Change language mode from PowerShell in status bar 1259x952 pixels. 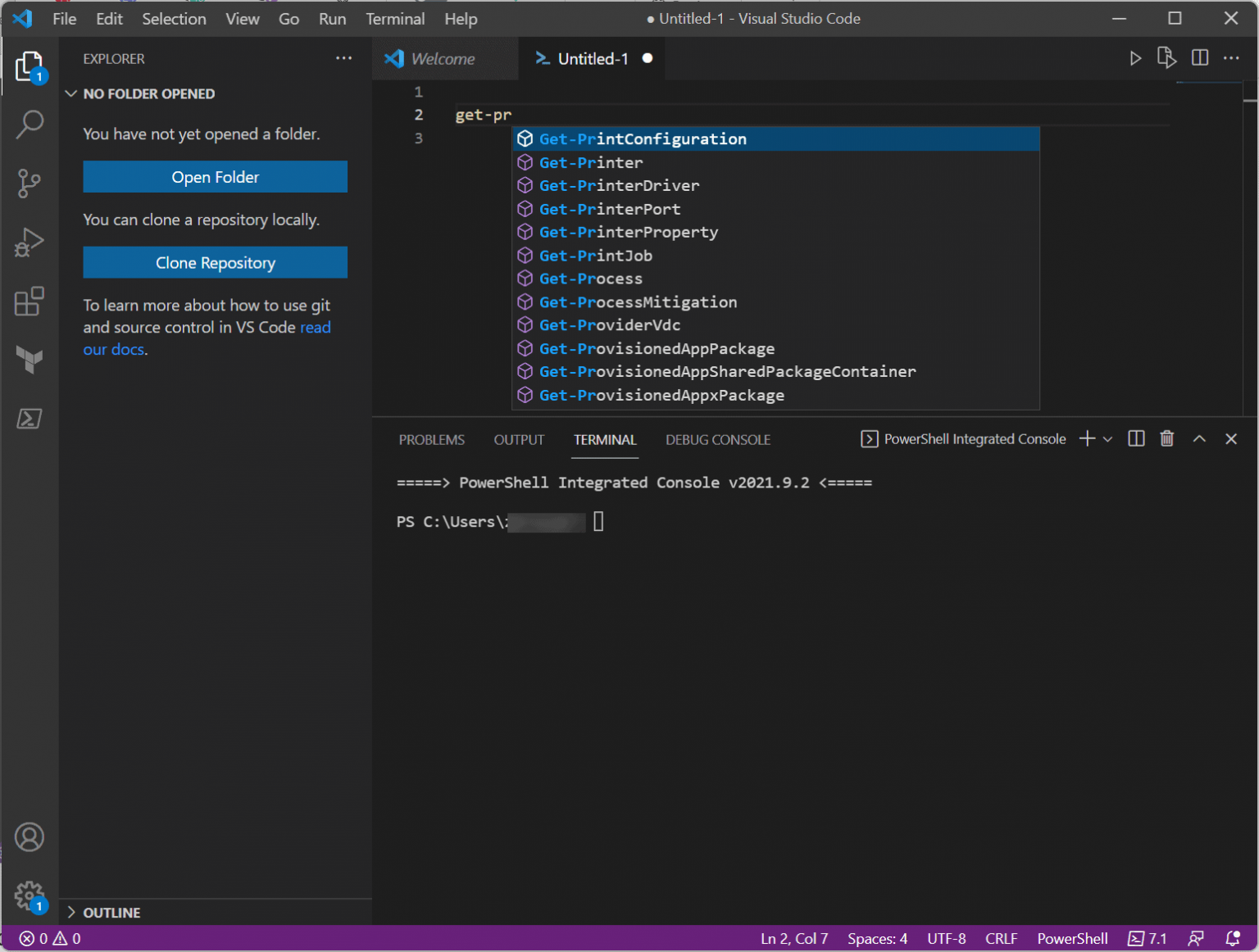pos(1072,939)
